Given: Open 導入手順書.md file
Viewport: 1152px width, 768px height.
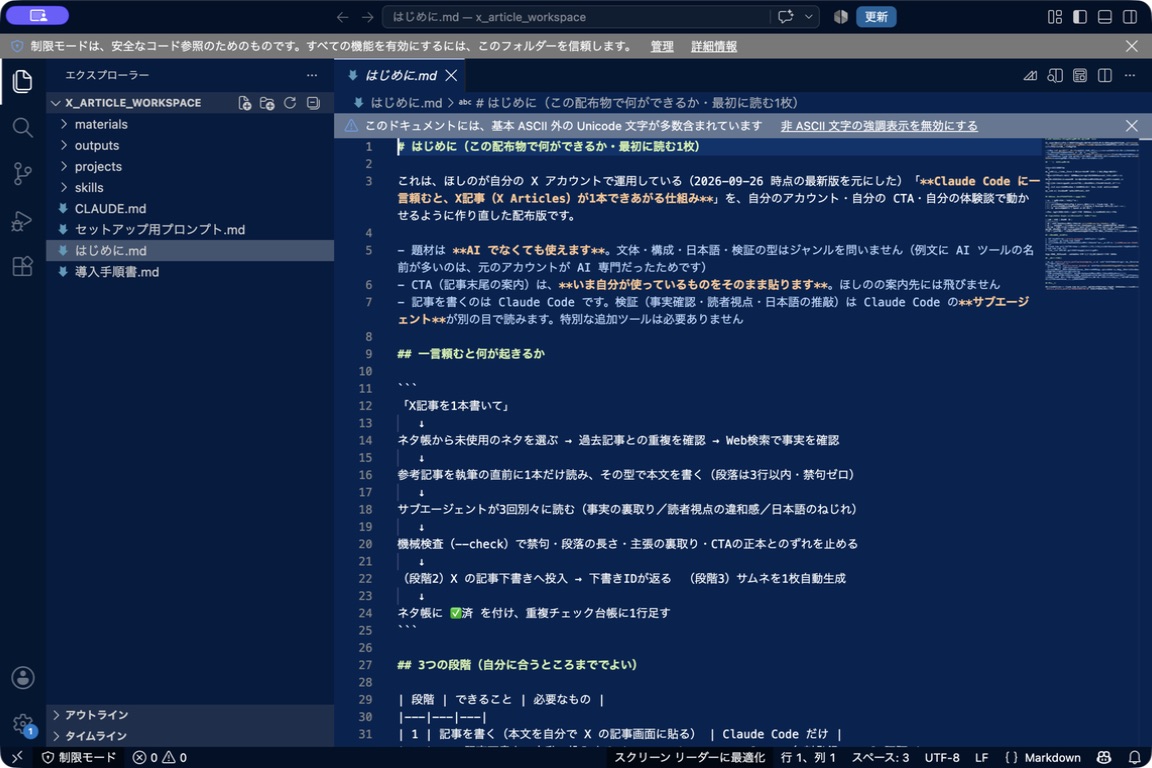Looking at the screenshot, I should coord(190,272).
